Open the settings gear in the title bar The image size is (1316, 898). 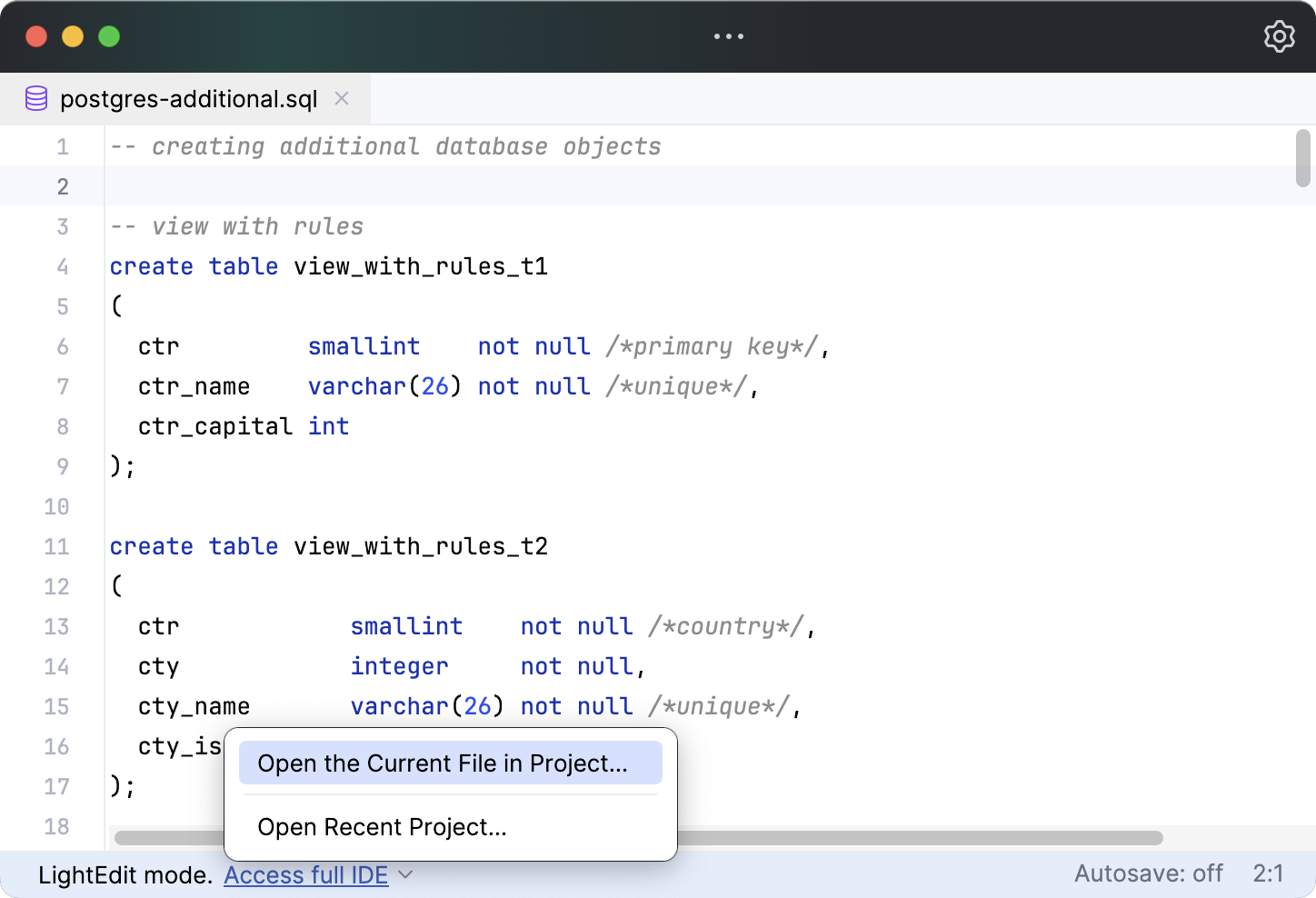coord(1279,36)
